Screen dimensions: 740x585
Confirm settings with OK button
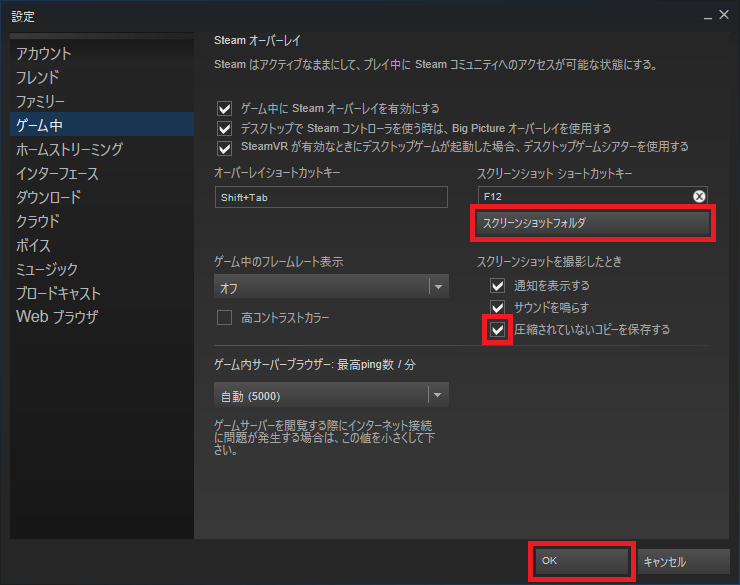coord(582,561)
